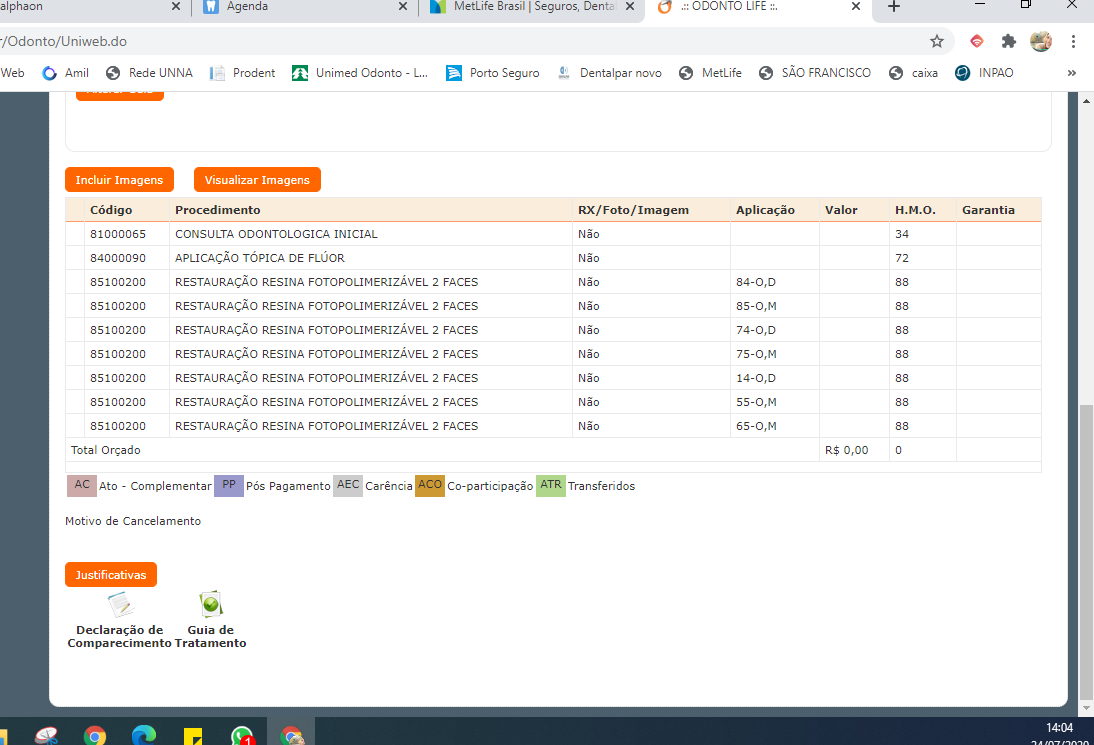Close the ODONTO LIFE tab
1094x745 pixels.
tap(856, 6)
